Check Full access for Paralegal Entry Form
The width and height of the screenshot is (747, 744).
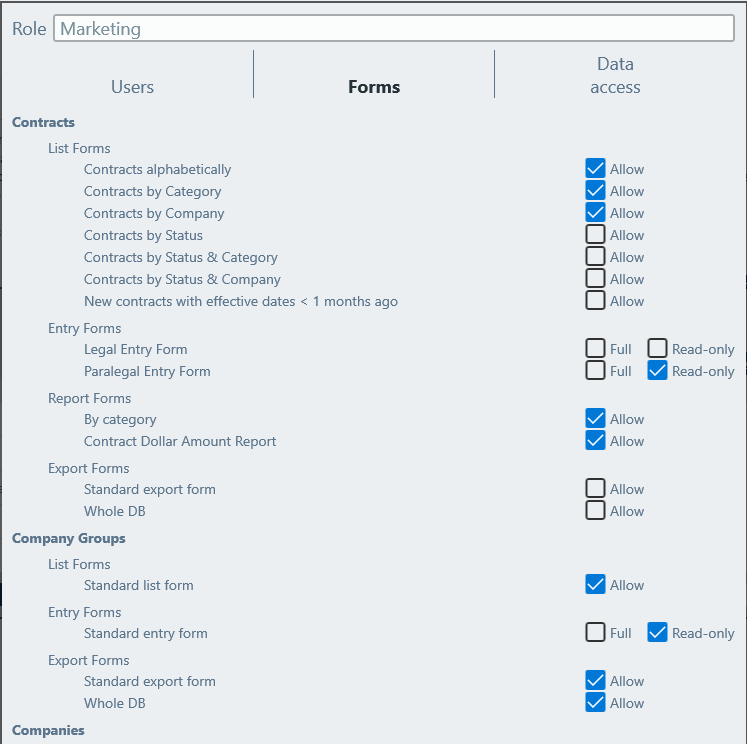(x=596, y=371)
